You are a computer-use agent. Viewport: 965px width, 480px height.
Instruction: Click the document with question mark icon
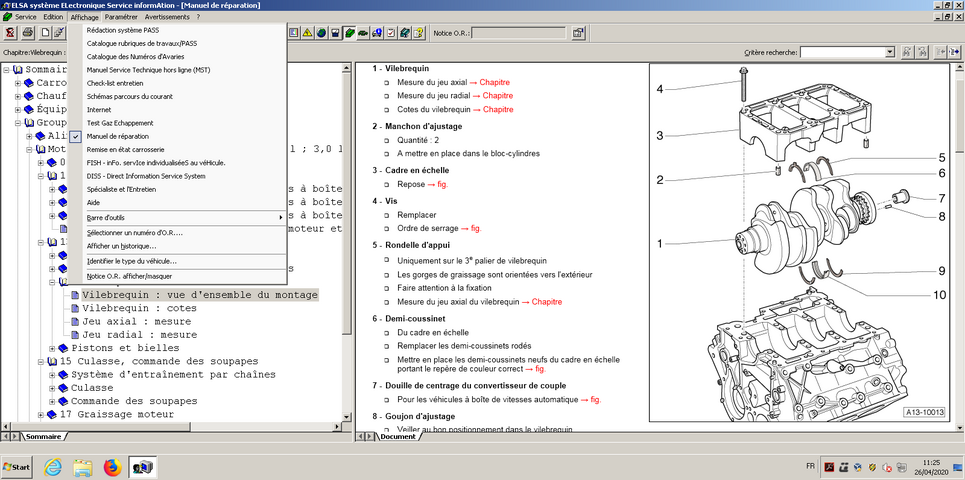(x=419, y=33)
